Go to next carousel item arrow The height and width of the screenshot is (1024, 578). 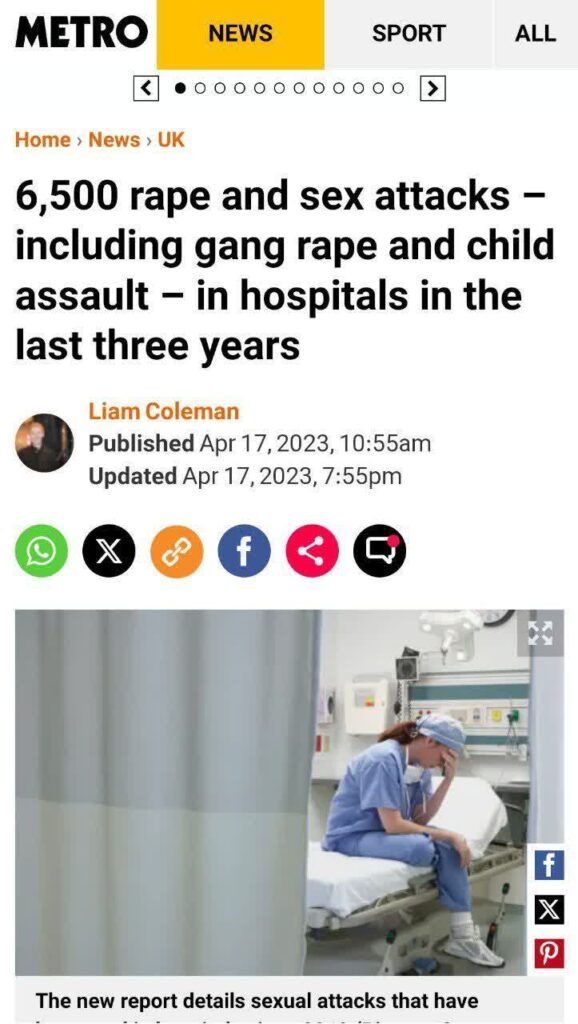tap(432, 88)
